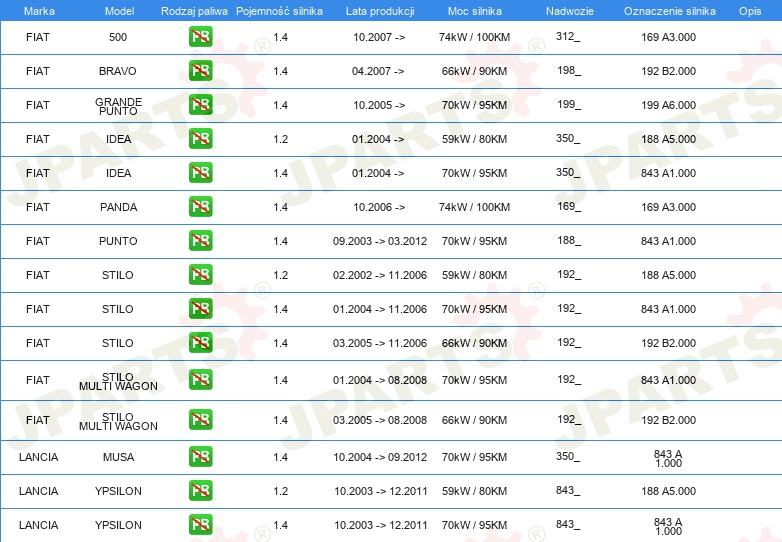Click the 'LANCIA' cell in MUSA row
Screen dimensions: 782x542
pos(38,457)
